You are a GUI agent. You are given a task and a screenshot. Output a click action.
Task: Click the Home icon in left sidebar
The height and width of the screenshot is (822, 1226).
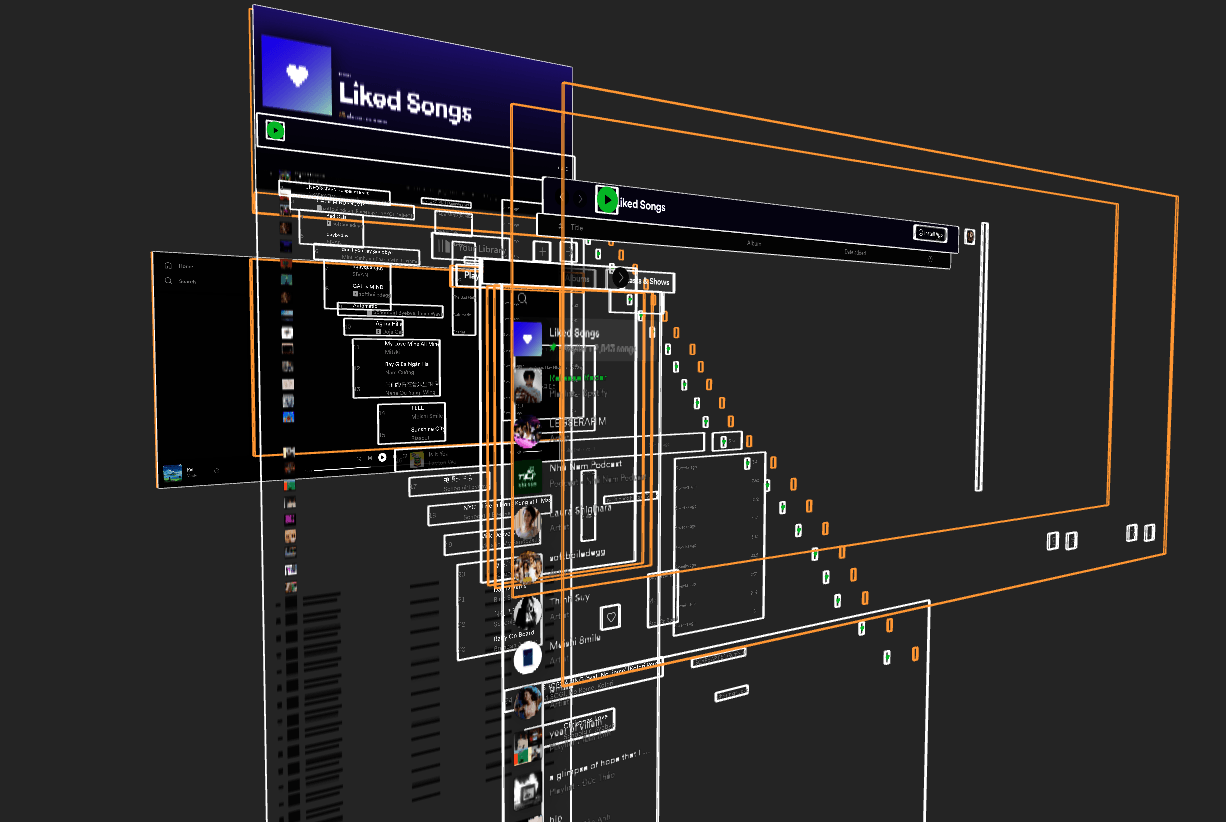169,266
